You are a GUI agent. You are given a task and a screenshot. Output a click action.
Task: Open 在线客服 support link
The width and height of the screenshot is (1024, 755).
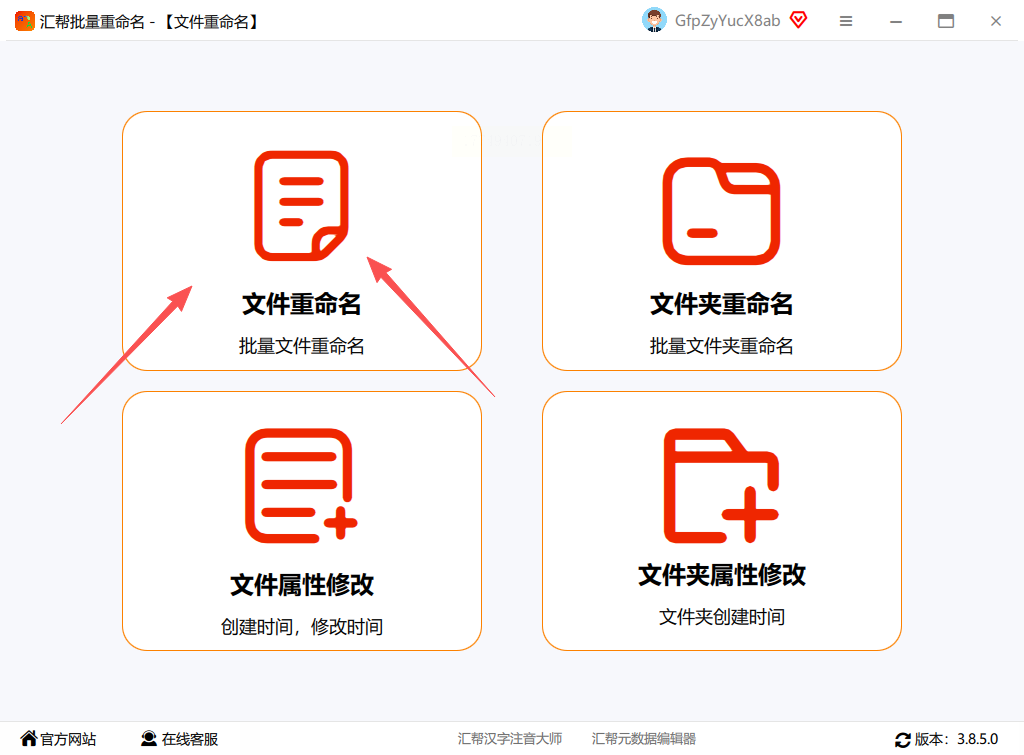189,739
